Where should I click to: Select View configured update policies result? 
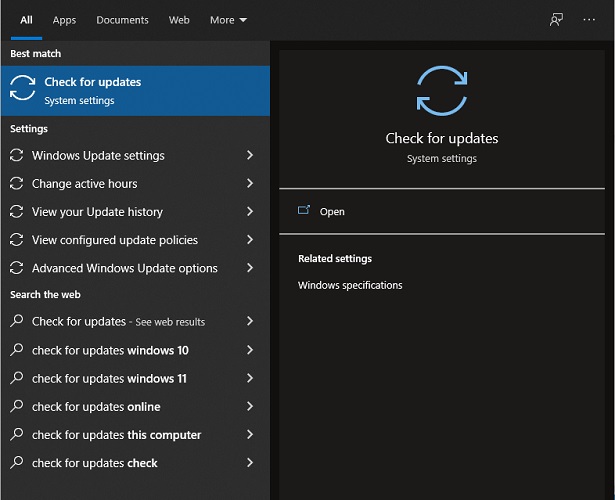coord(115,240)
